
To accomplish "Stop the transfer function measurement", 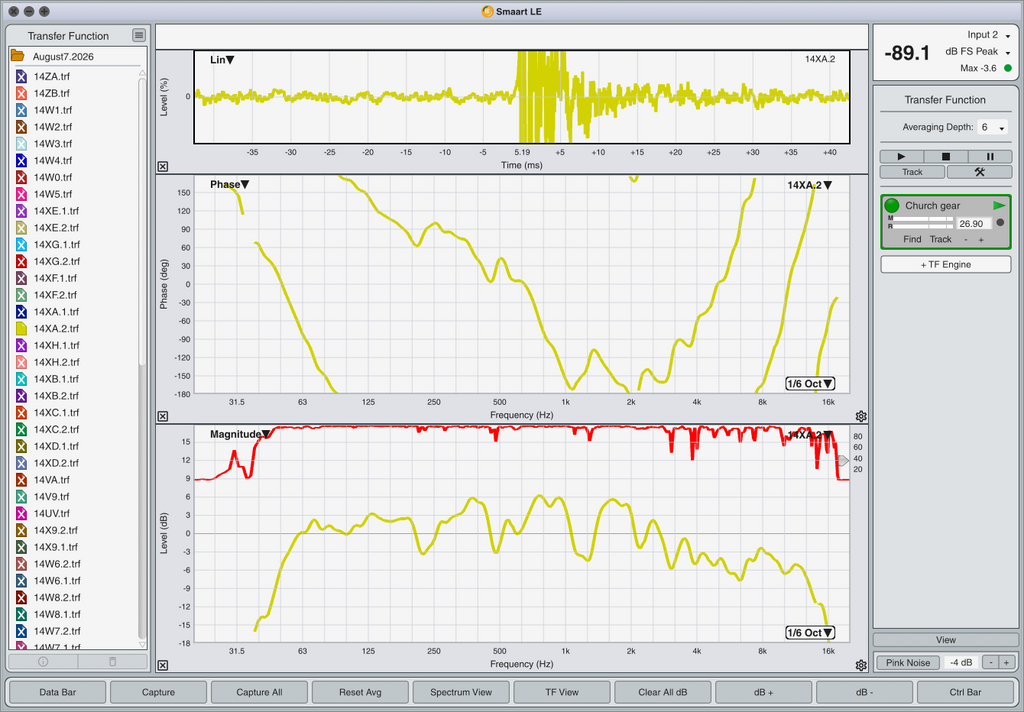I will coord(945,157).
